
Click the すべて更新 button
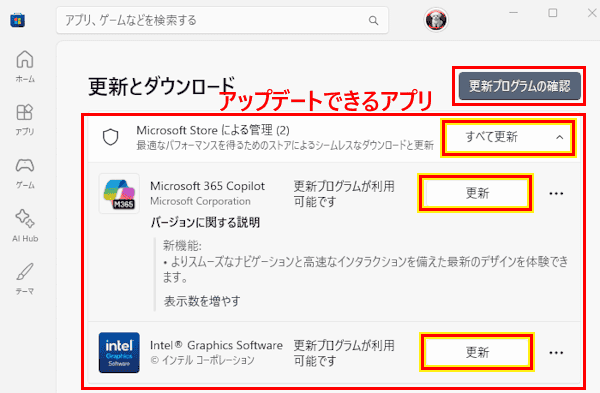point(491,137)
